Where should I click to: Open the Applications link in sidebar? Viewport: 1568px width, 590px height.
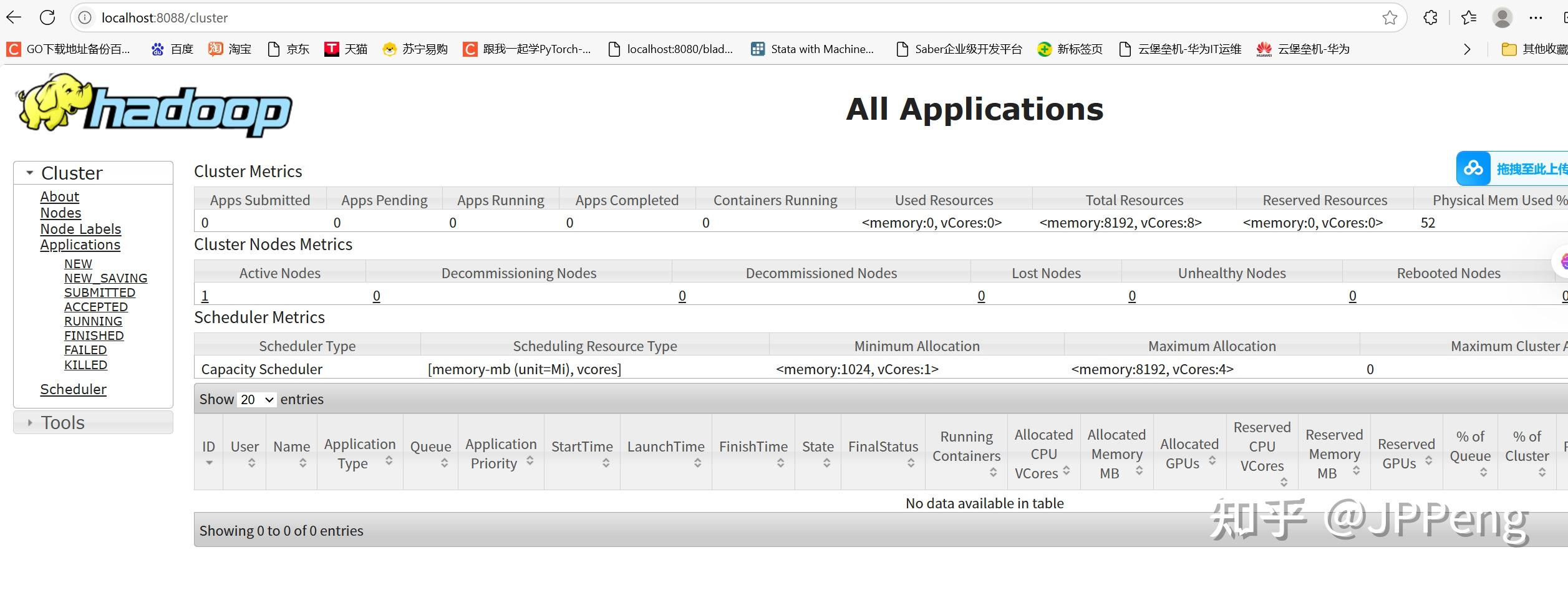tap(80, 244)
